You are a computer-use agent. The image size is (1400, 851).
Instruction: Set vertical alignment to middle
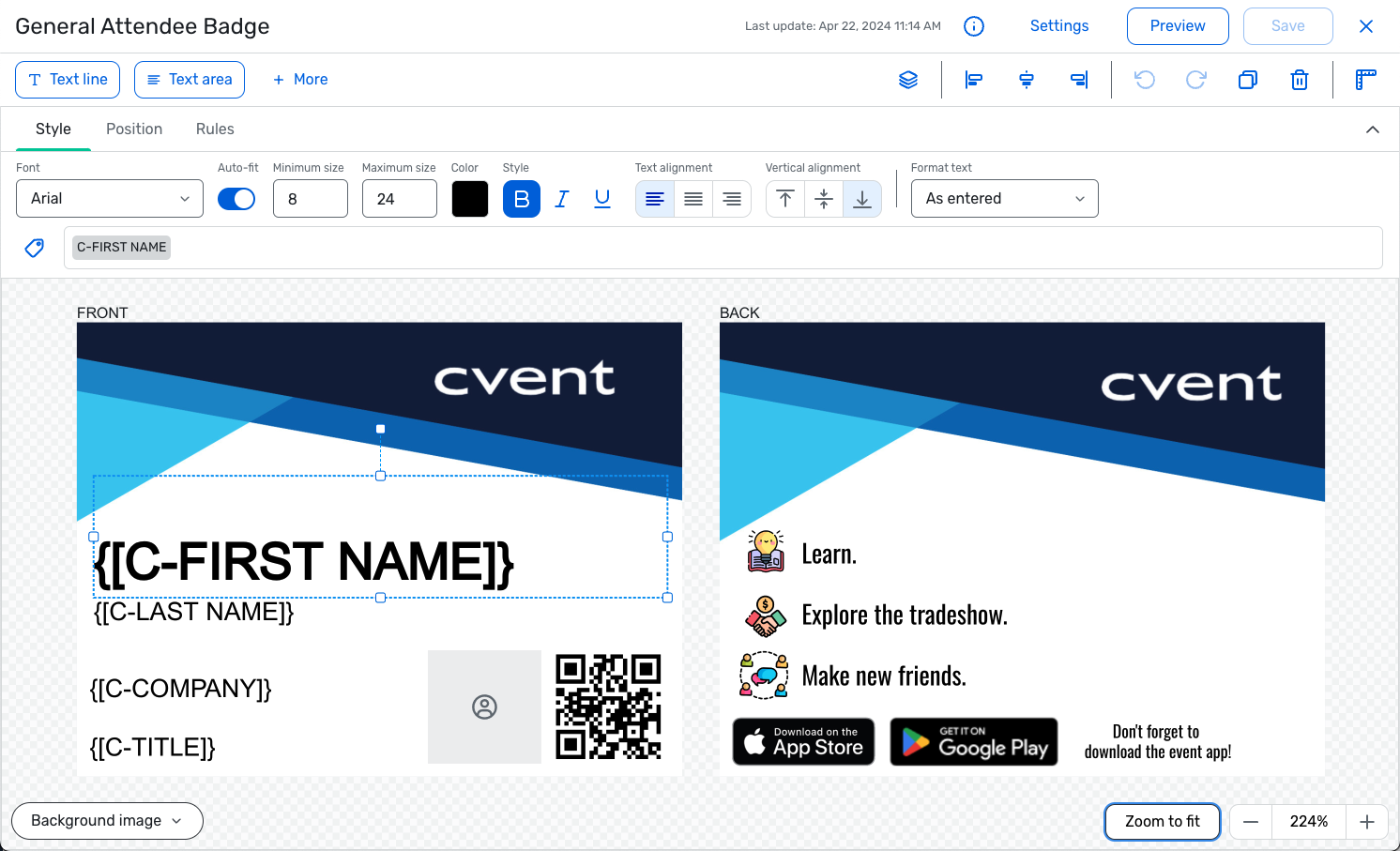point(824,199)
